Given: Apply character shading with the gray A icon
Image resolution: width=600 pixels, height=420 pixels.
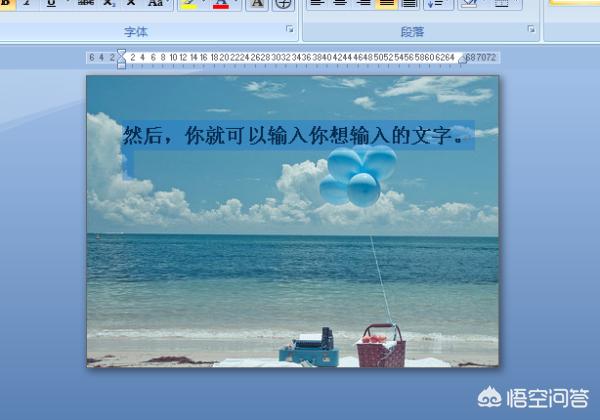Looking at the screenshot, I should (x=257, y=3).
